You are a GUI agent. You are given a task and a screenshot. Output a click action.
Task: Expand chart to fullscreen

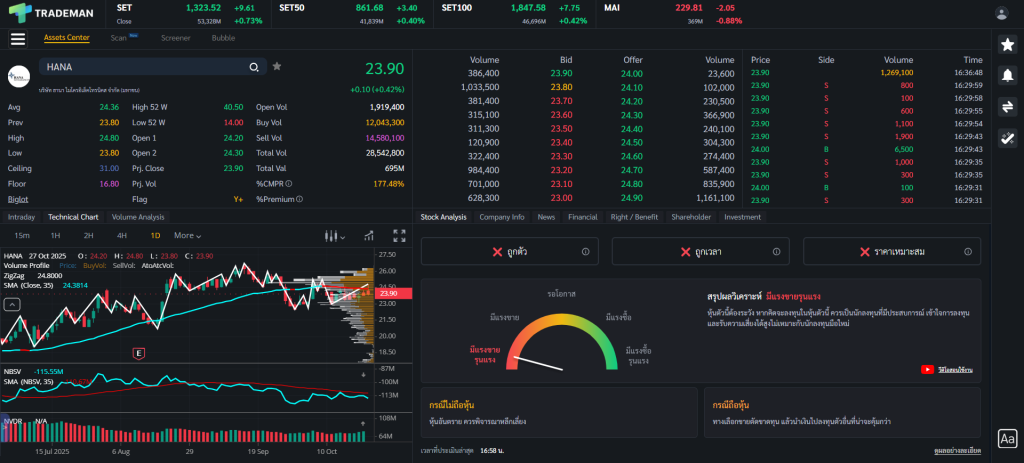tap(399, 236)
